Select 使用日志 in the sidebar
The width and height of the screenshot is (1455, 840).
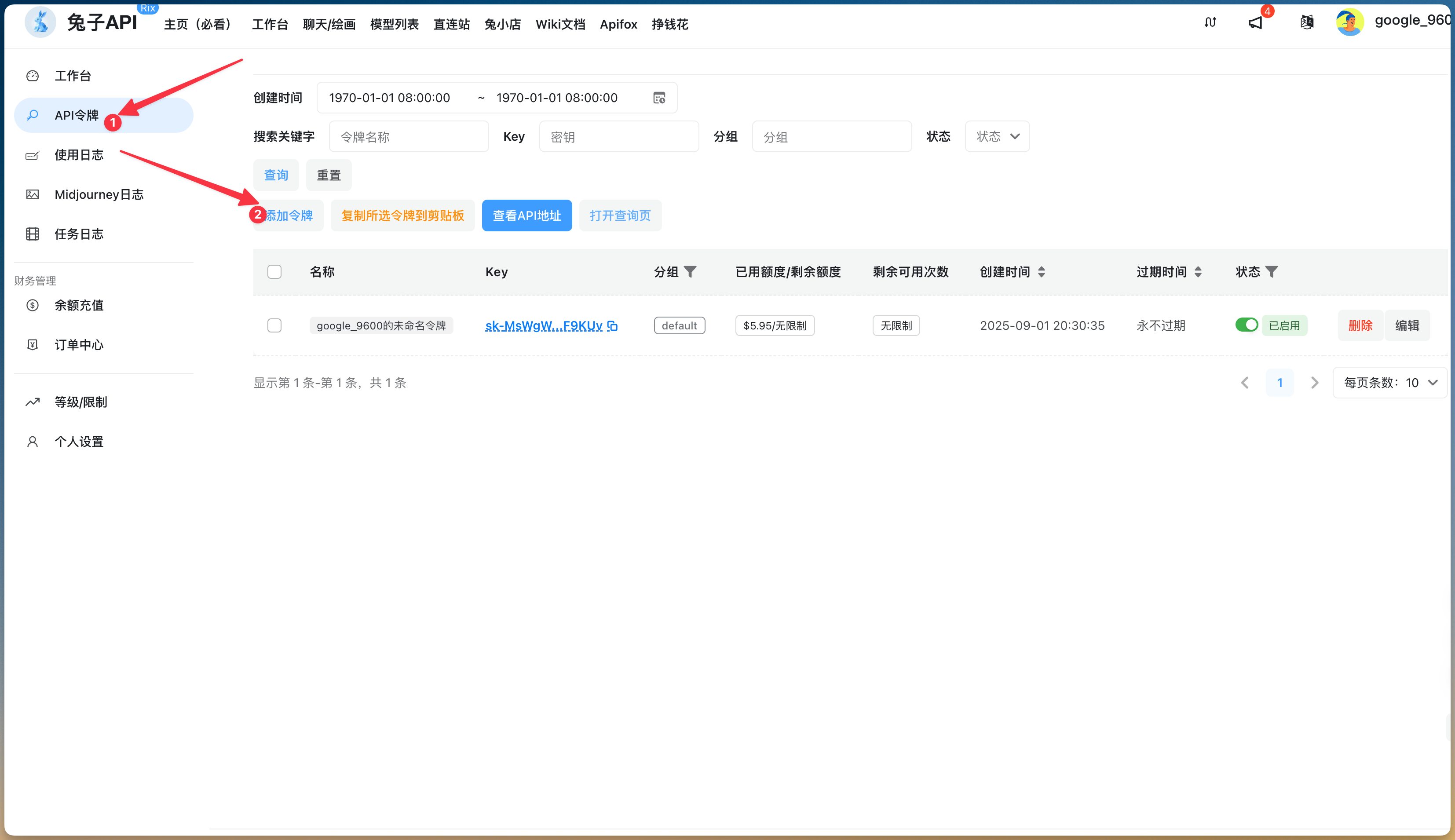coord(79,155)
